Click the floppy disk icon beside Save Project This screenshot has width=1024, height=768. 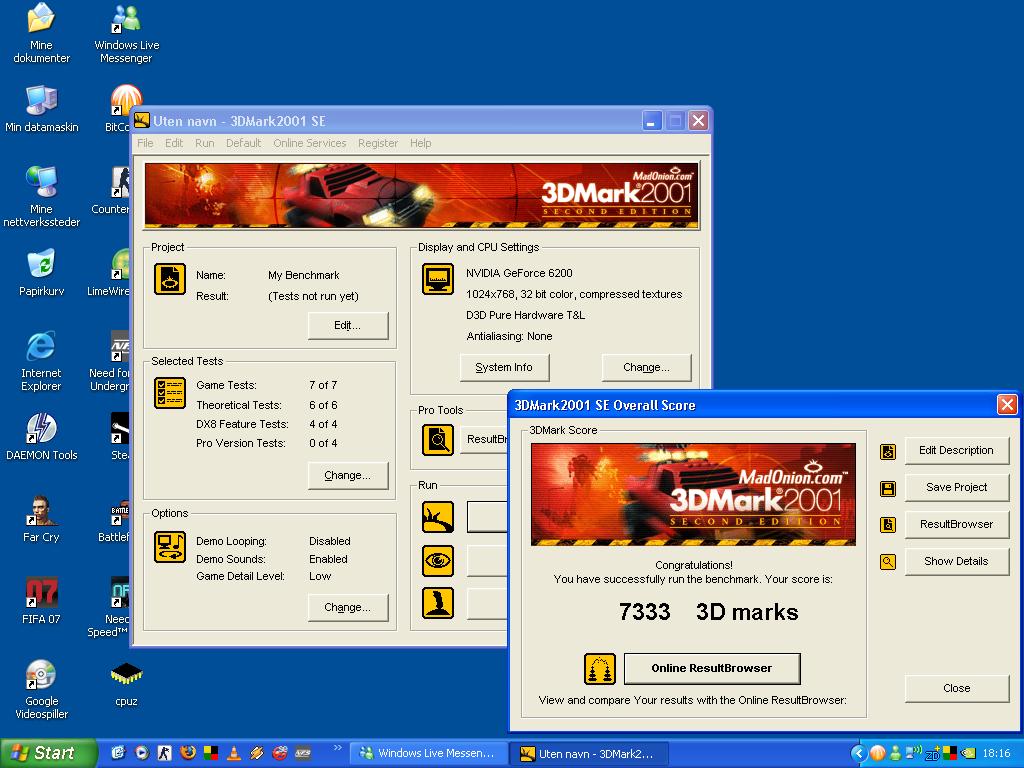pos(888,488)
